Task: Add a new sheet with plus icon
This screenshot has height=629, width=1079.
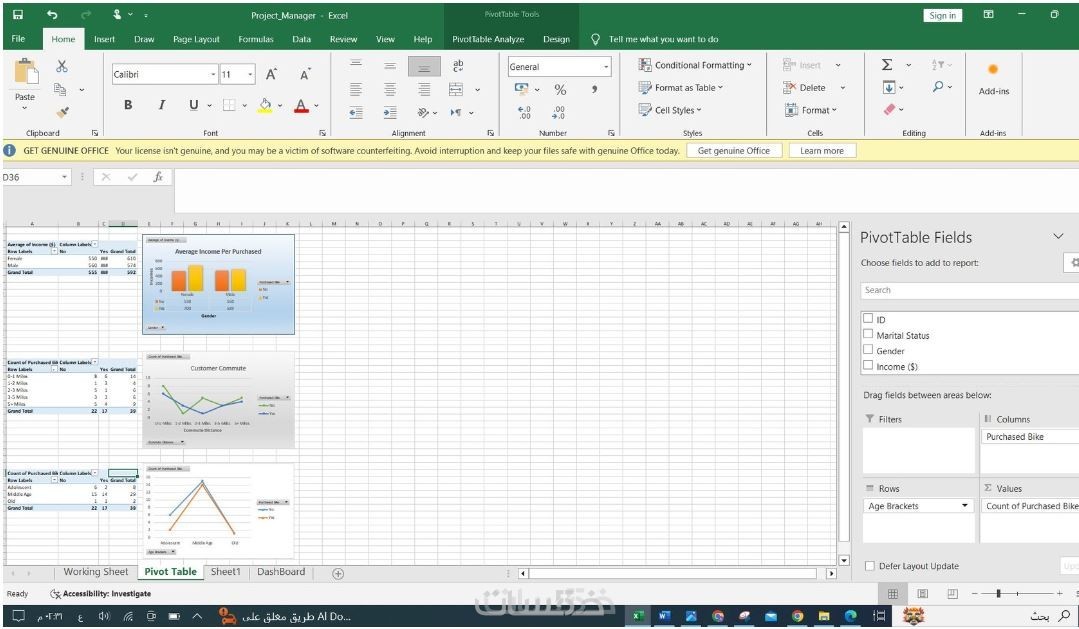Action: pyautogui.click(x=338, y=573)
